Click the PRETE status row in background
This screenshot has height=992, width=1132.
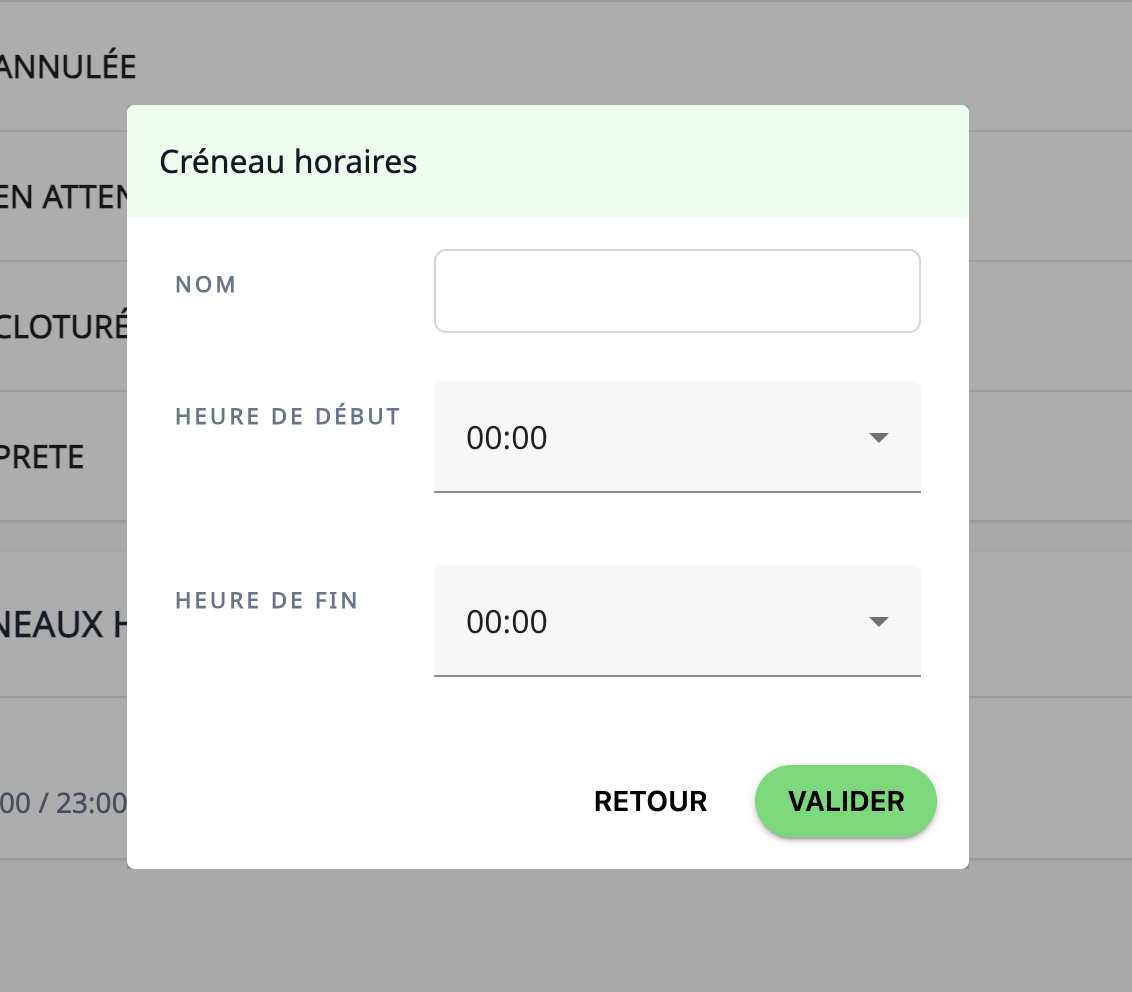pyautogui.click(x=42, y=457)
